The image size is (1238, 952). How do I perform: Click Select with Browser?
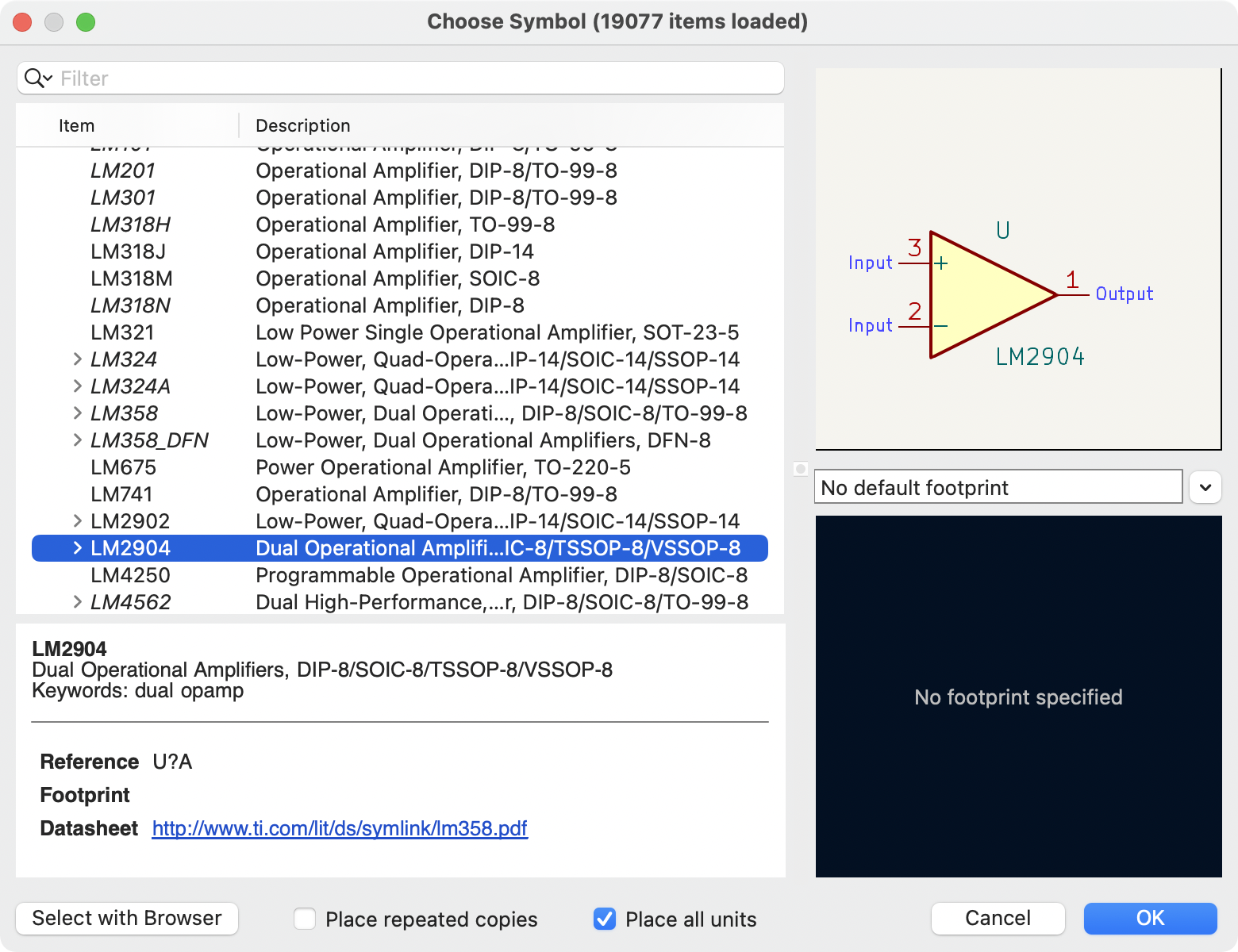[x=126, y=918]
